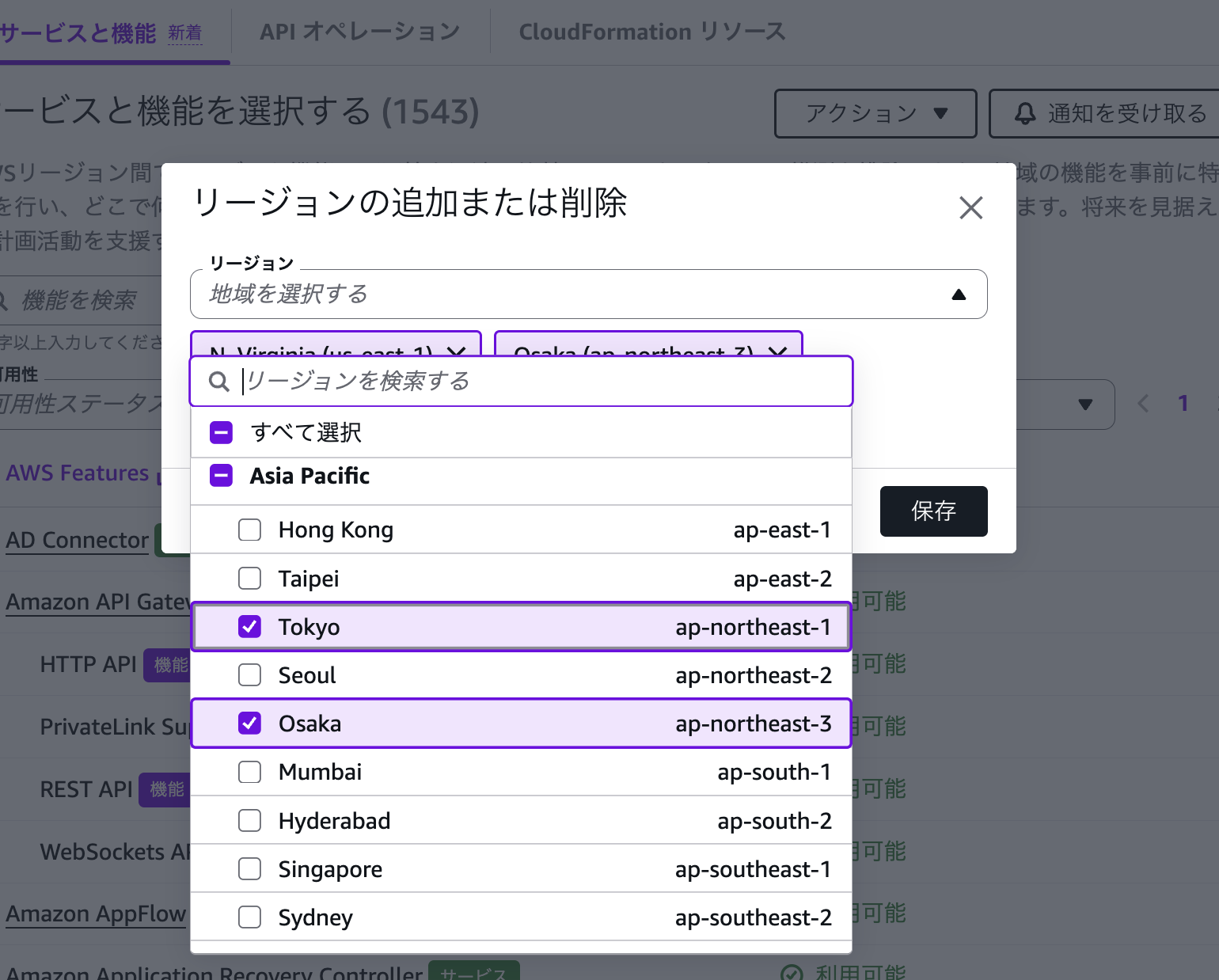Uncheck the Tokyo region
1219x980 pixels.
click(249, 627)
